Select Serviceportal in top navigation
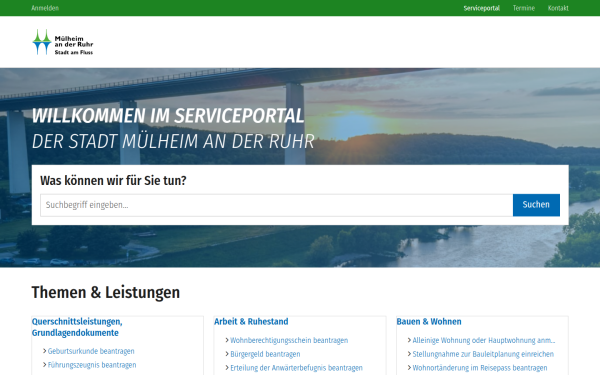The width and height of the screenshot is (600, 375). (x=481, y=8)
